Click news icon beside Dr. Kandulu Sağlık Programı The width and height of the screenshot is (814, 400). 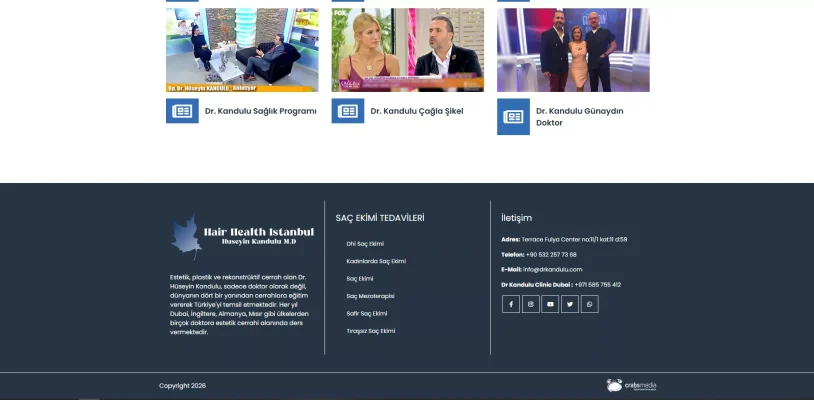[182, 111]
